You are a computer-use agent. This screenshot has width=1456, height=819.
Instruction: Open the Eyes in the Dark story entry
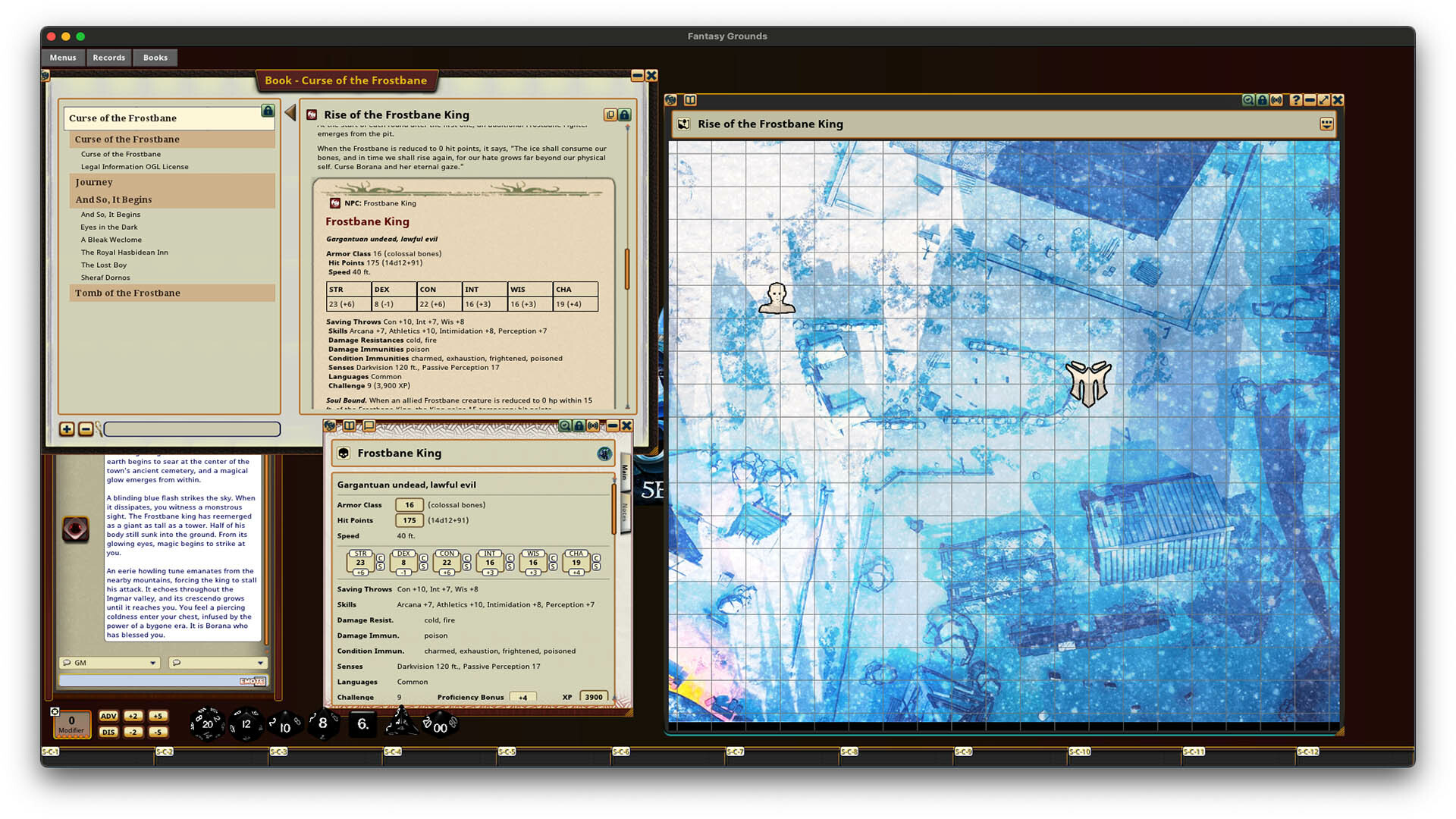[108, 227]
